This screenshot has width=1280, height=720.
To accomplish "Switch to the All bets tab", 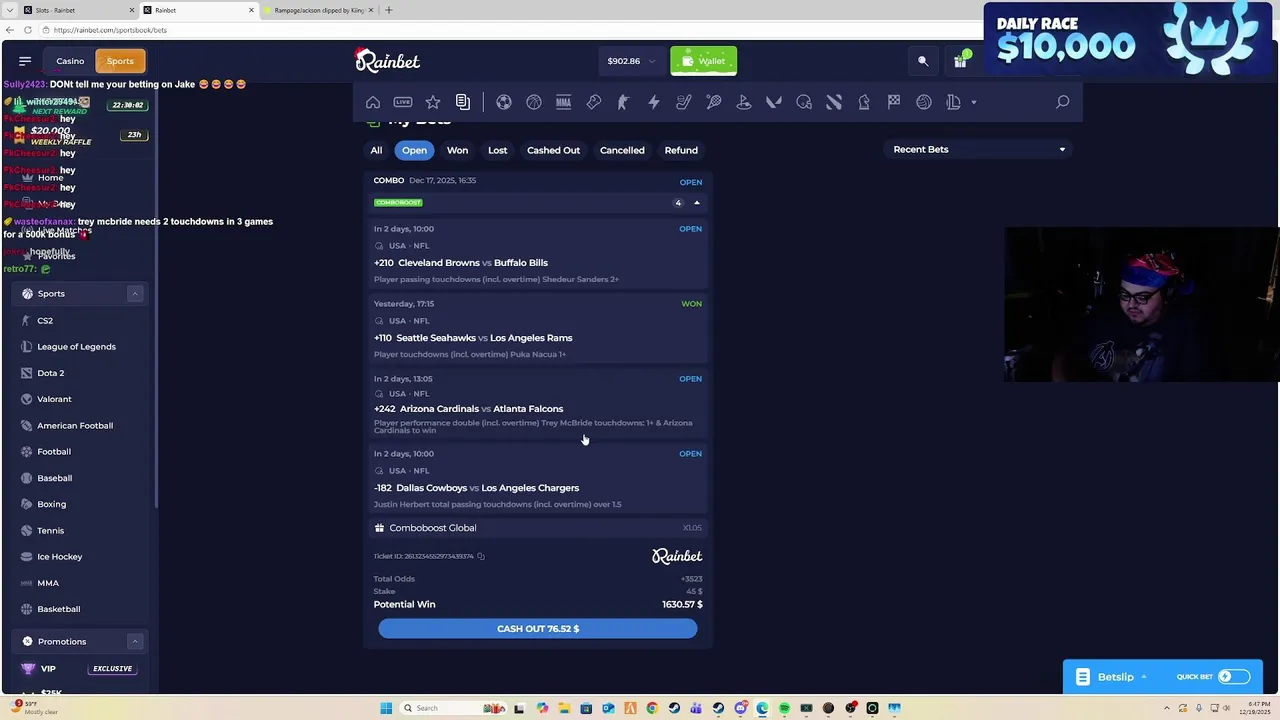I will [376, 150].
